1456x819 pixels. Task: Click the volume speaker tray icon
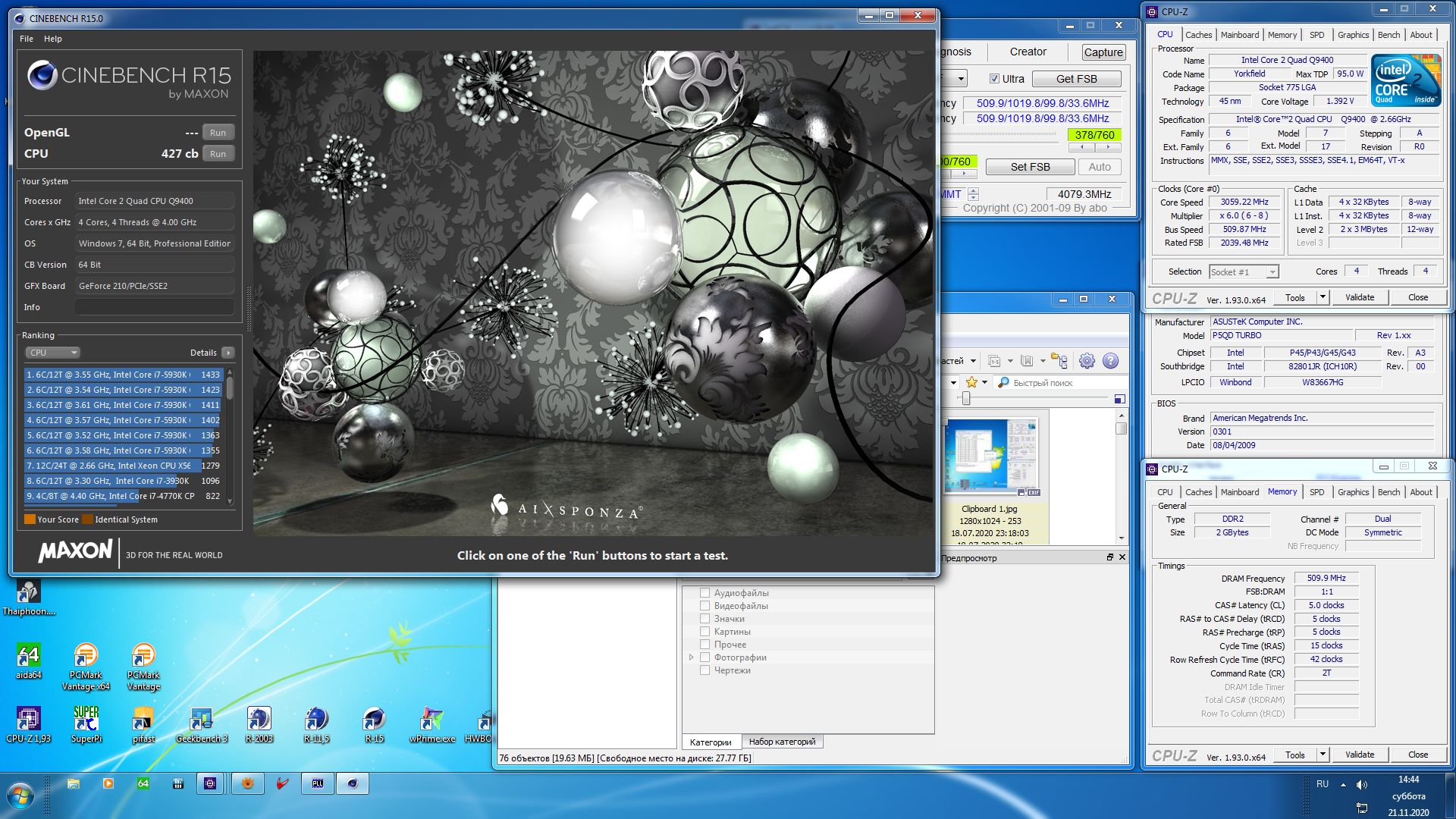click(x=1362, y=785)
